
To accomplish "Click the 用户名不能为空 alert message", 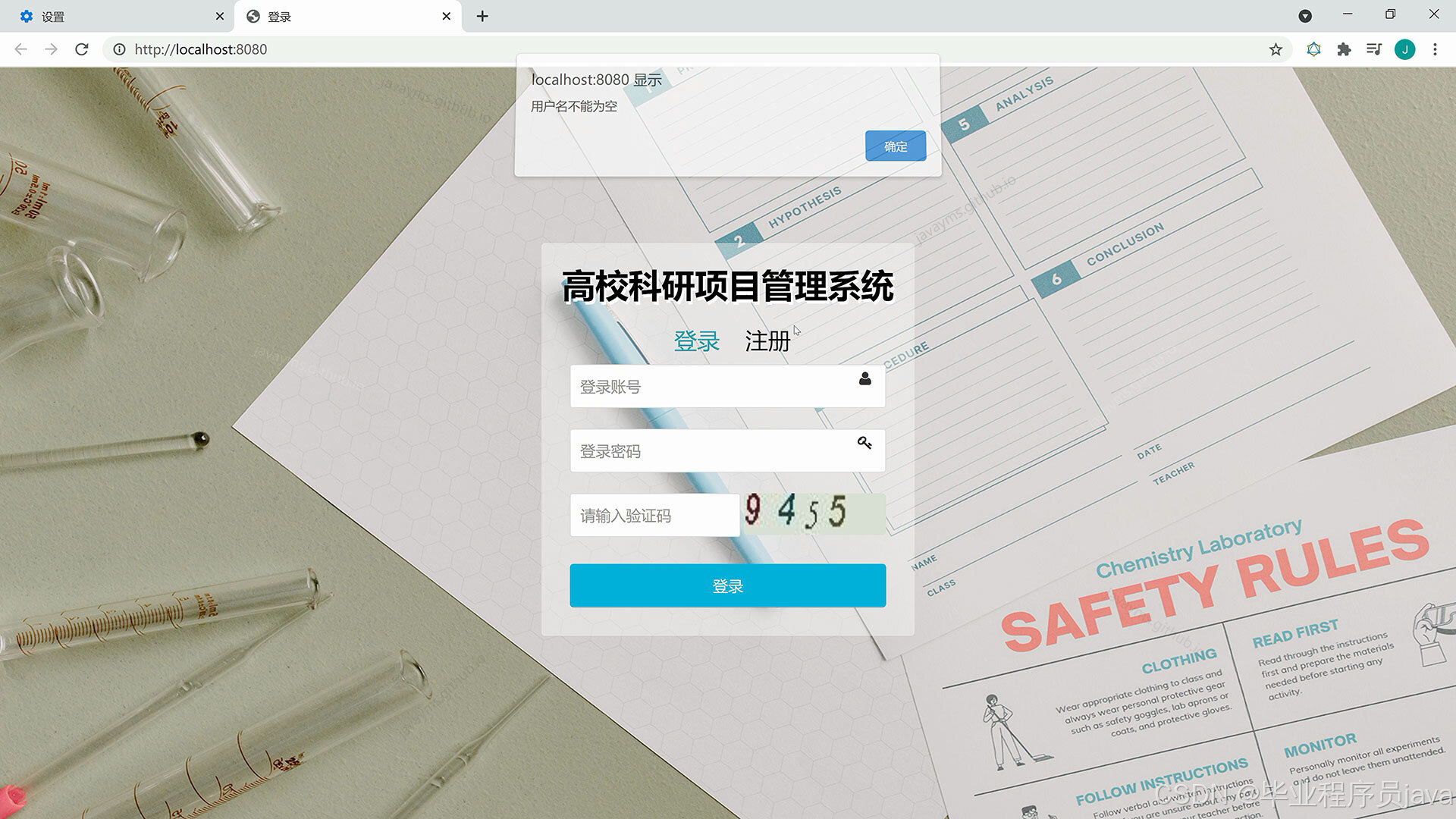I will click(574, 106).
